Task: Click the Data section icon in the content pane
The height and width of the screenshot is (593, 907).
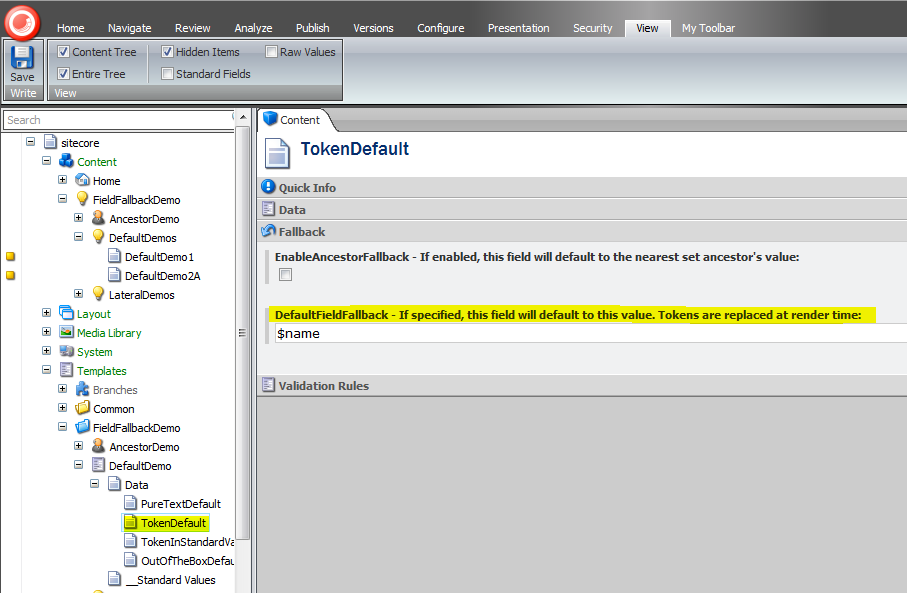Action: tap(268, 209)
